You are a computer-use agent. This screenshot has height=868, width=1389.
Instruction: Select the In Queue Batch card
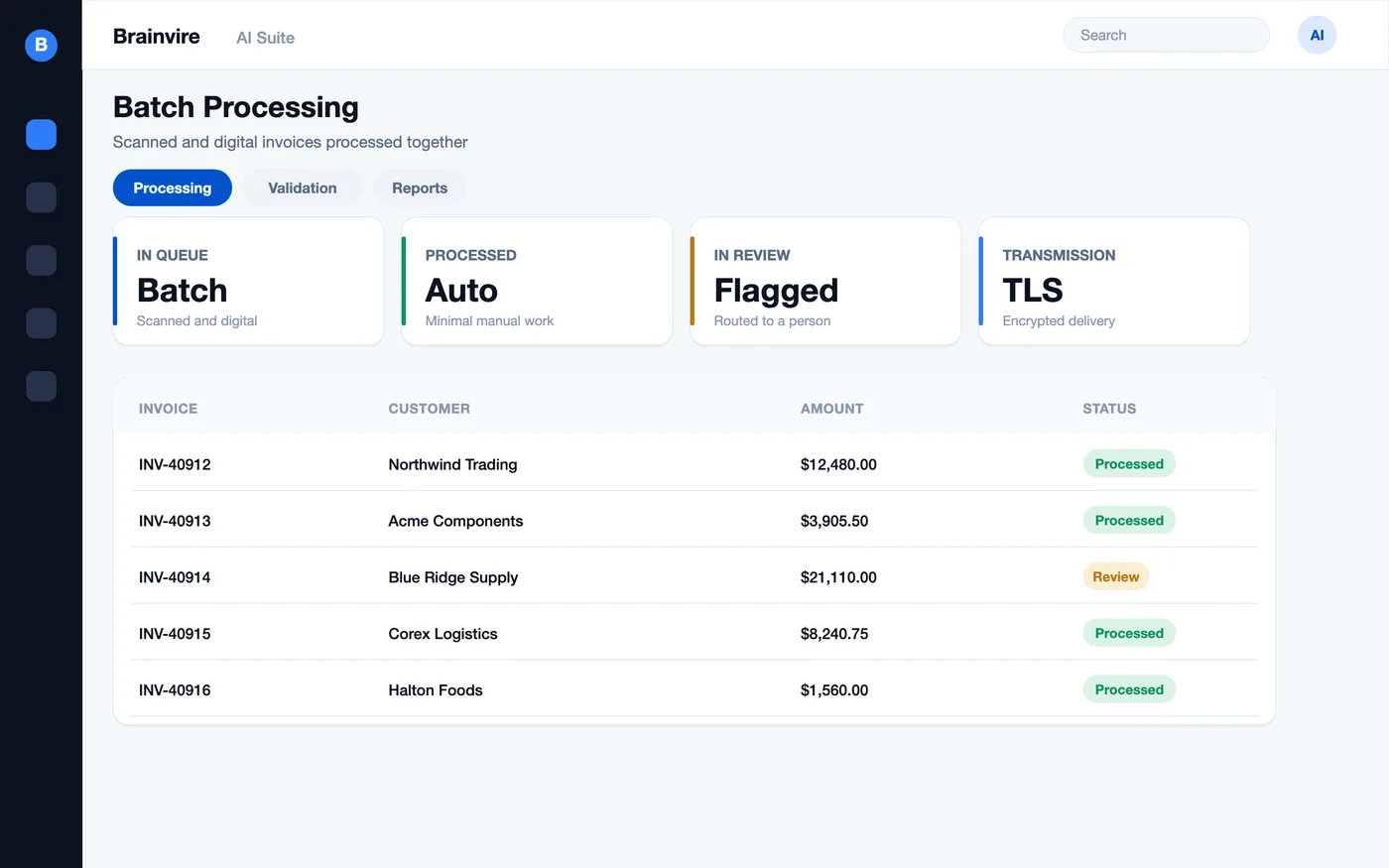(x=248, y=282)
